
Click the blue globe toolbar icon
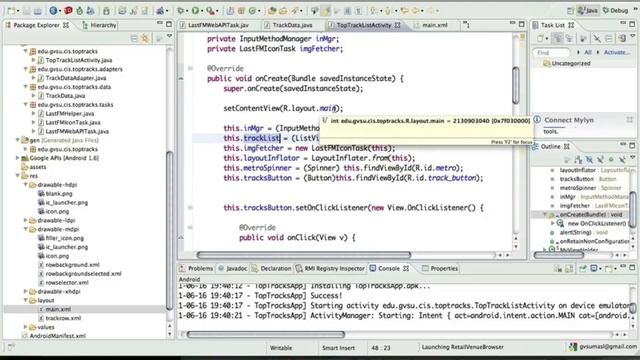(x=53, y=11)
